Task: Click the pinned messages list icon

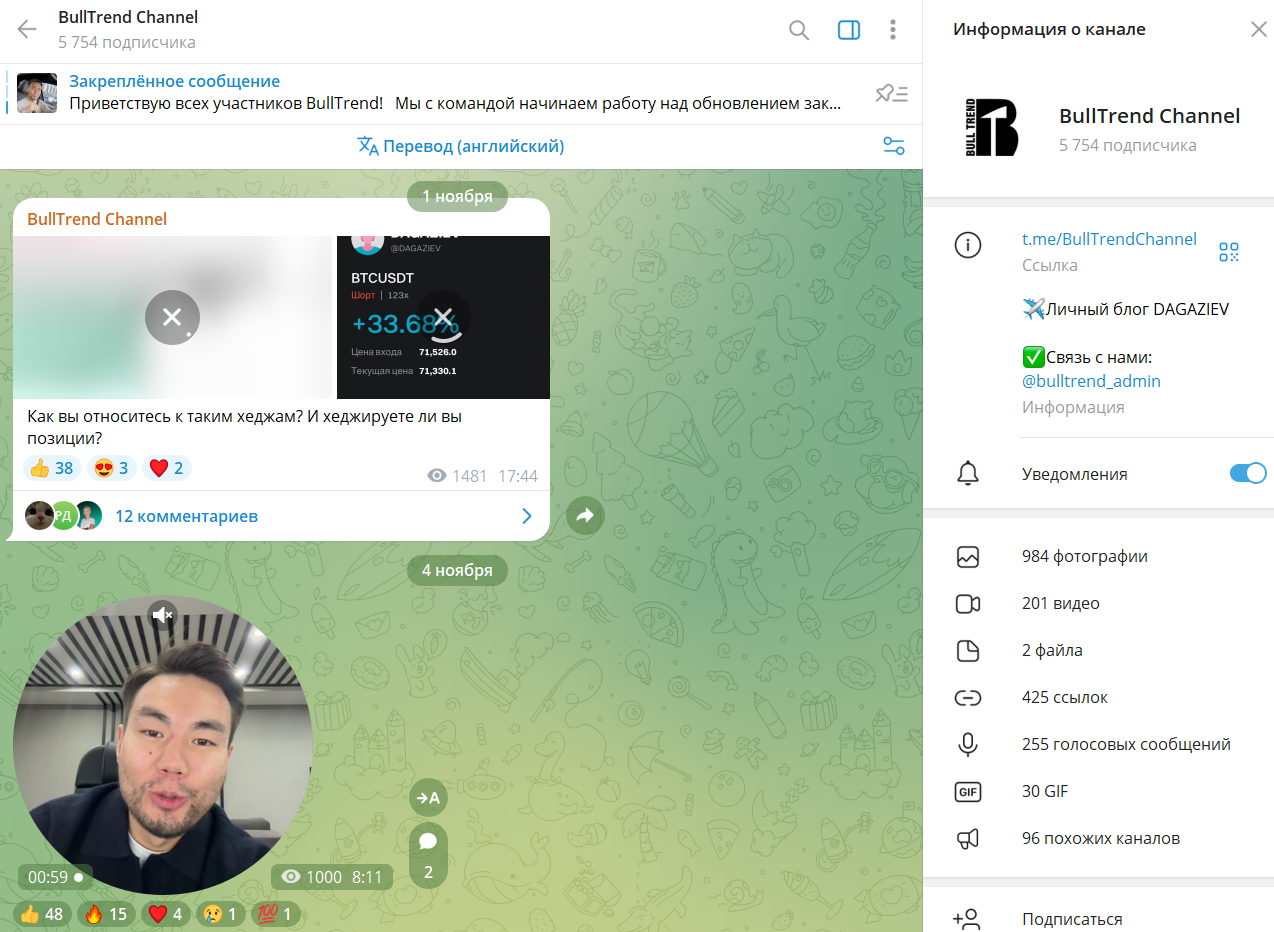Action: point(891,94)
